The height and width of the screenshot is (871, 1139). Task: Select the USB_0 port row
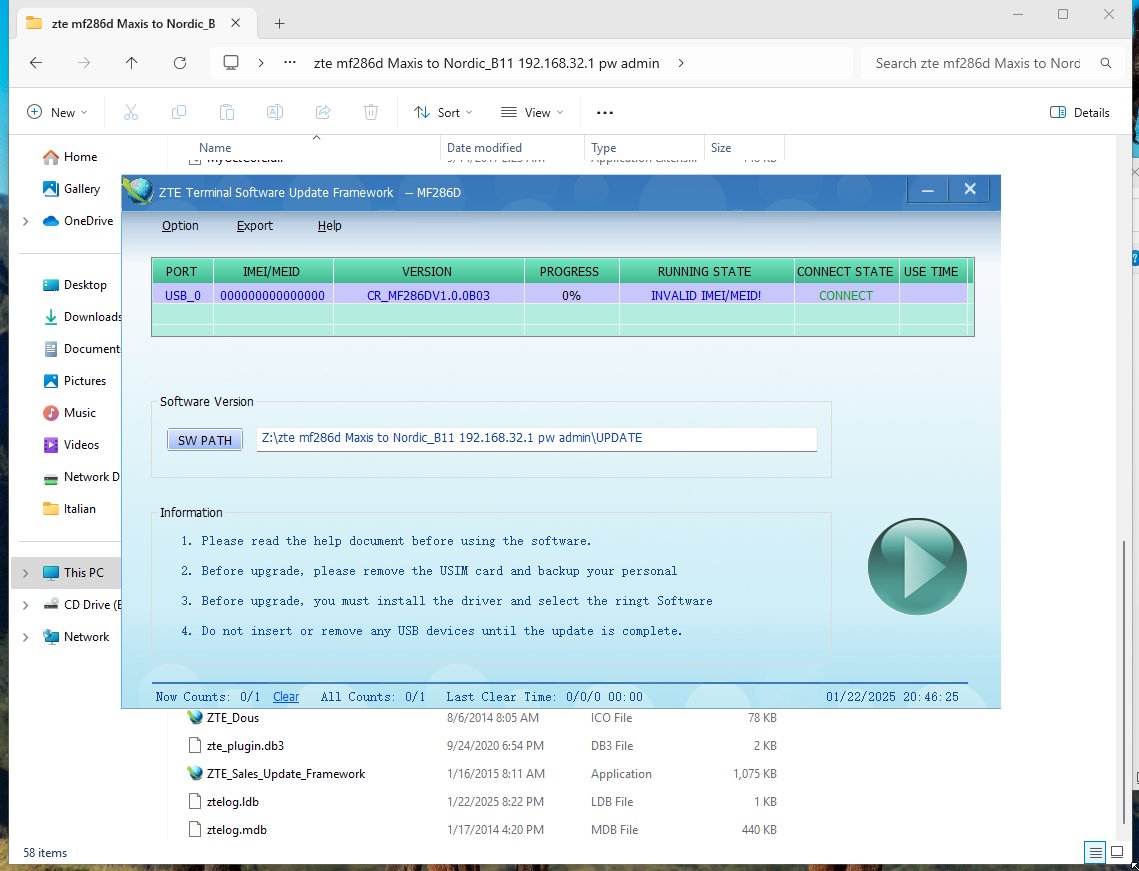(x=182, y=296)
